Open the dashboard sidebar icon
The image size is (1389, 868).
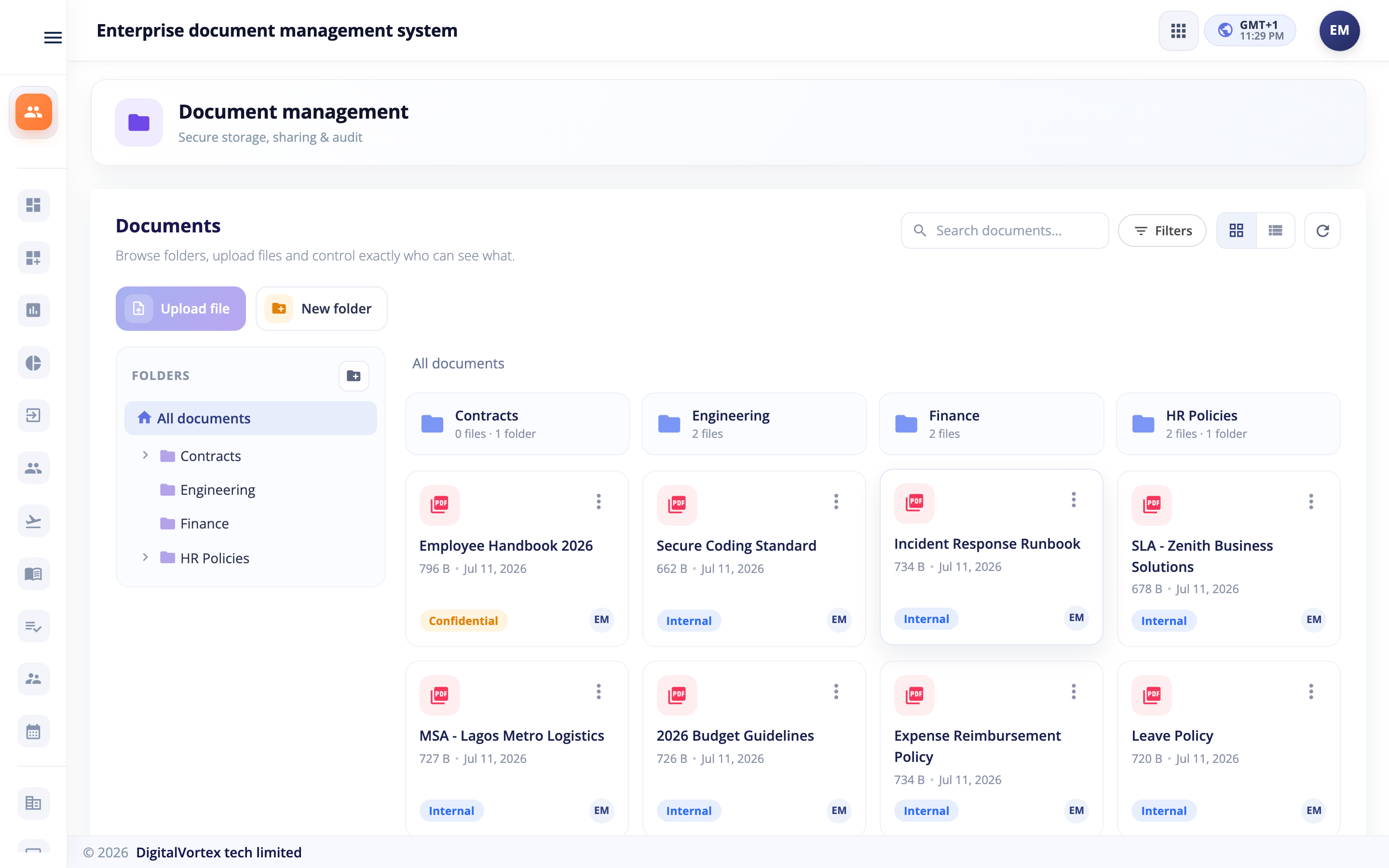33,205
